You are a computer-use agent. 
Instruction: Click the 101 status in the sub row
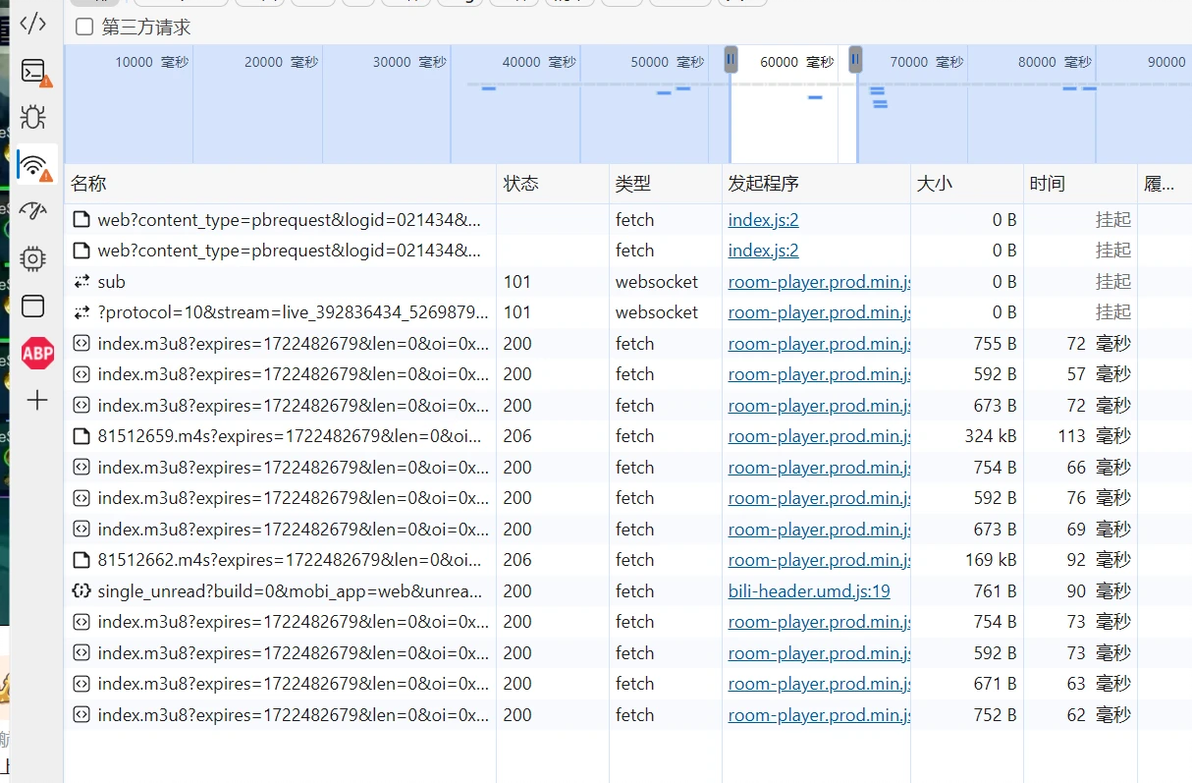[x=517, y=282]
